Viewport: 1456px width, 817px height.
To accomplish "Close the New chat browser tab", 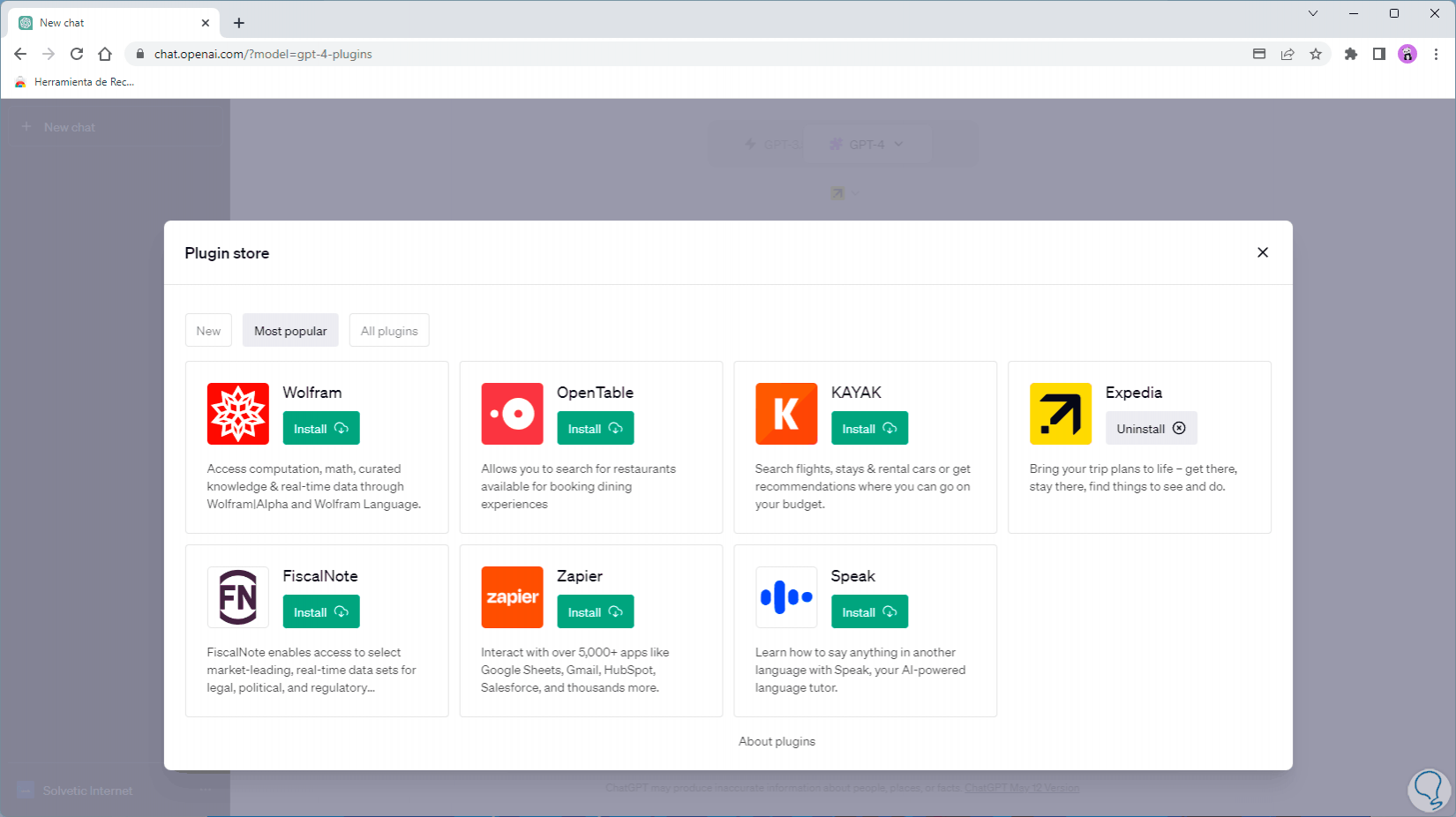I will click(x=206, y=23).
